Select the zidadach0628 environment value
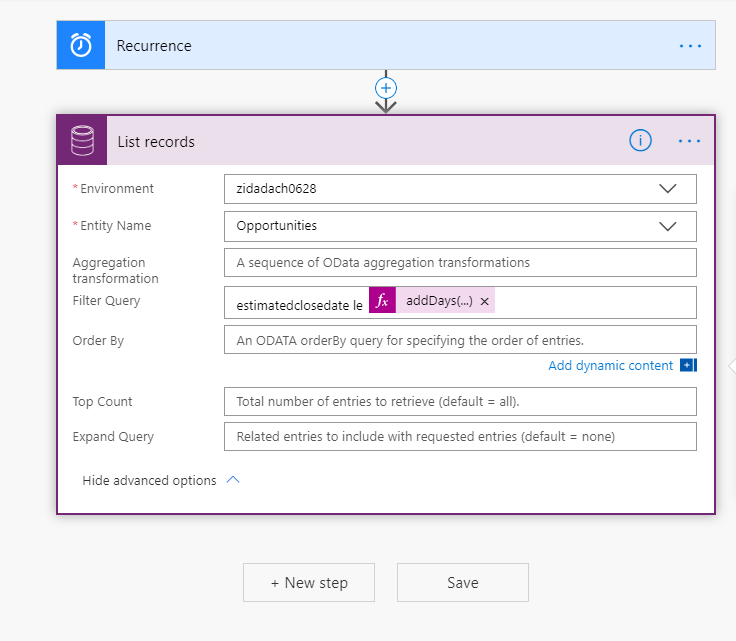The image size is (736, 641). point(276,189)
